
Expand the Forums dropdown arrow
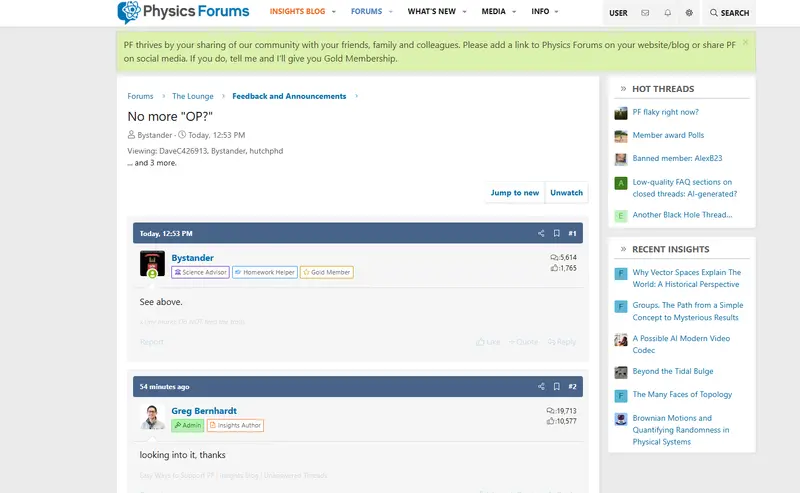[391, 12]
